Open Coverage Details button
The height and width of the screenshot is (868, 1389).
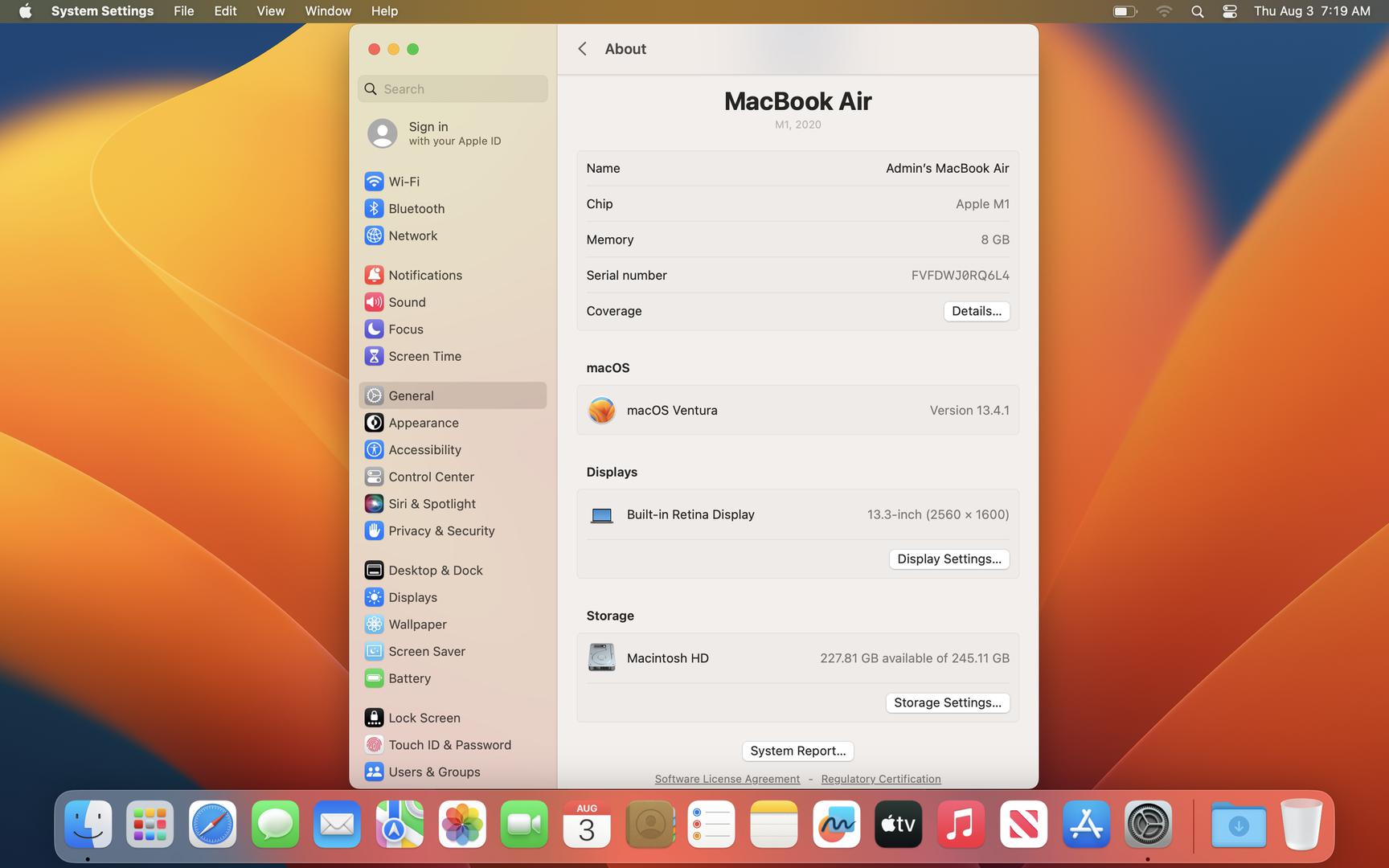tap(976, 311)
